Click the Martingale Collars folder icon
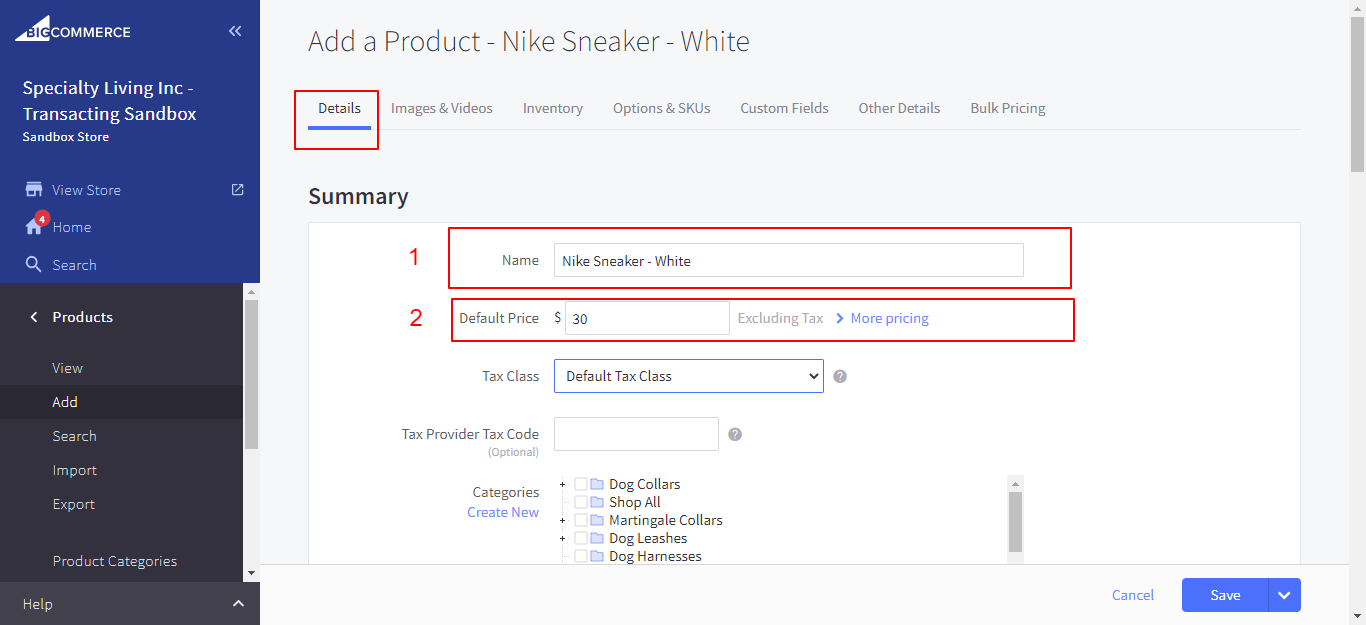Viewport: 1366px width, 625px height. click(x=597, y=520)
